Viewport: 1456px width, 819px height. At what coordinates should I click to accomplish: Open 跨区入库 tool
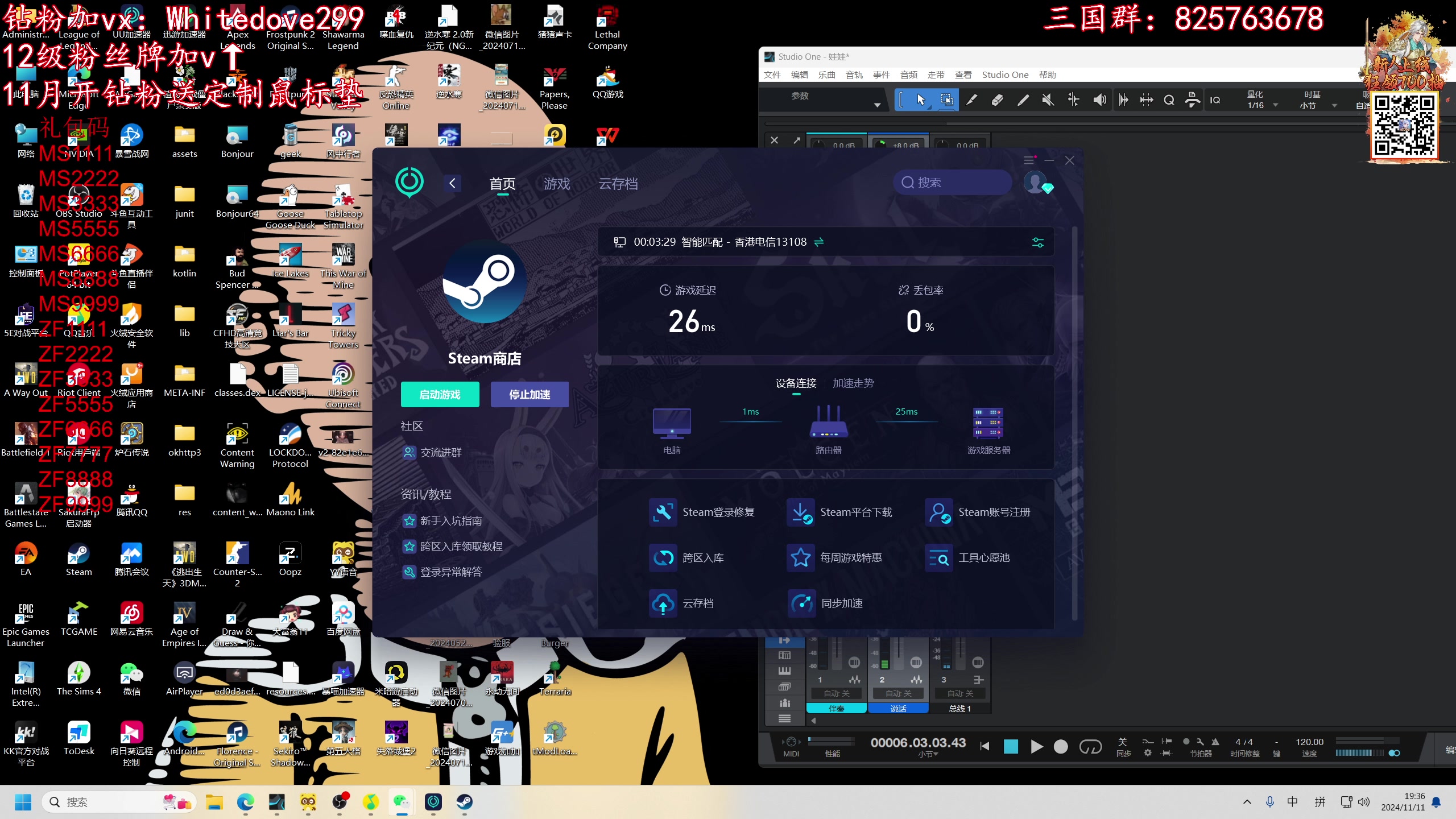pyautogui.click(x=686, y=557)
